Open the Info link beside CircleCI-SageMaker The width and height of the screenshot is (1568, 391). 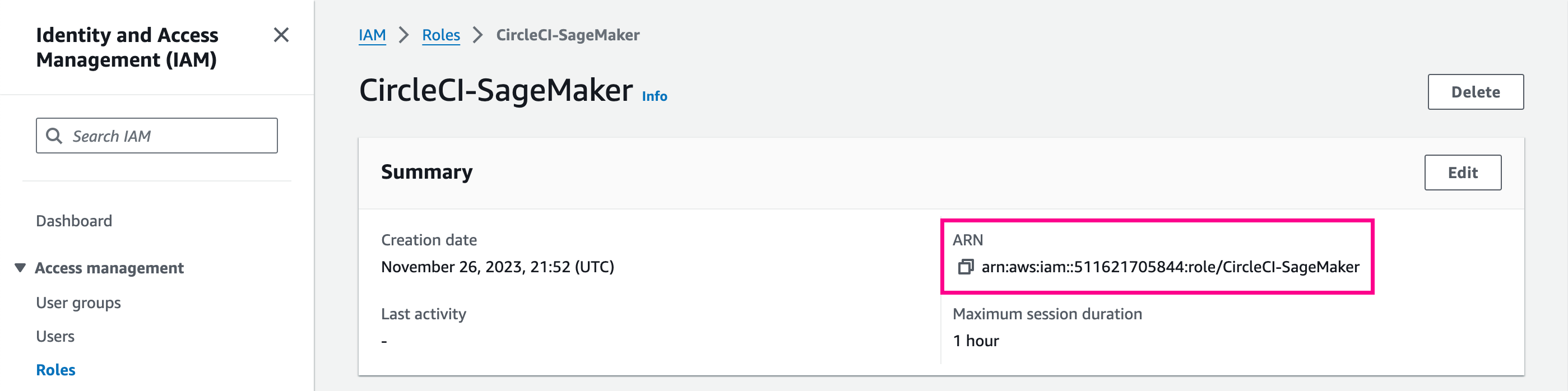655,96
